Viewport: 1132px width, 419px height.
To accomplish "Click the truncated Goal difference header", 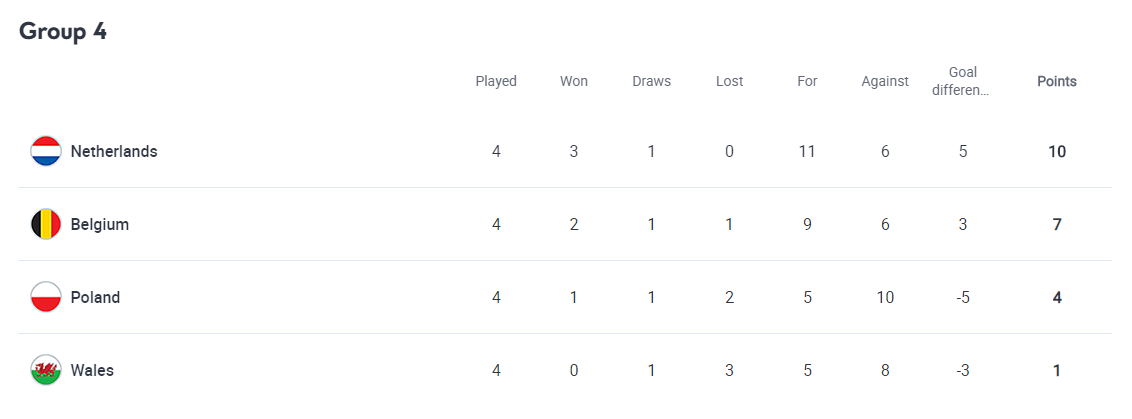I will click(x=963, y=82).
